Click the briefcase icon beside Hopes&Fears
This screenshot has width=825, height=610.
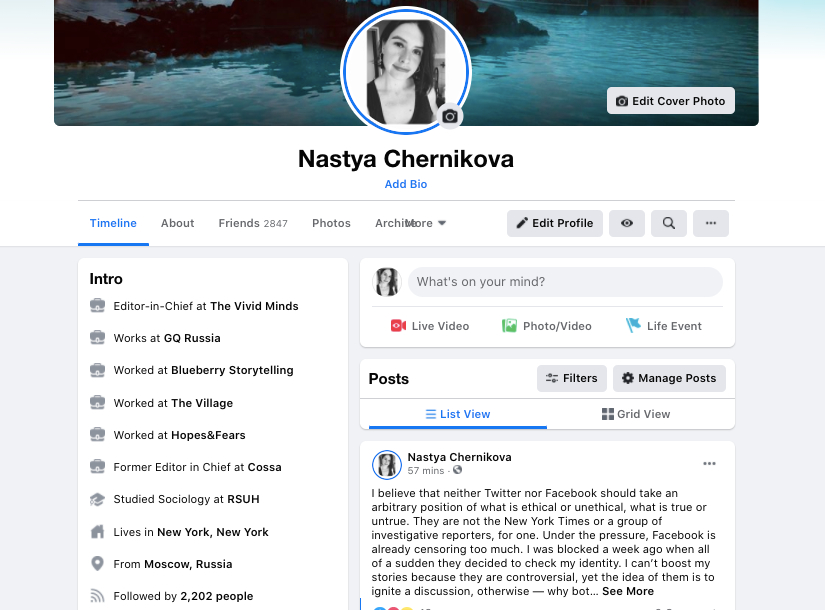97,435
